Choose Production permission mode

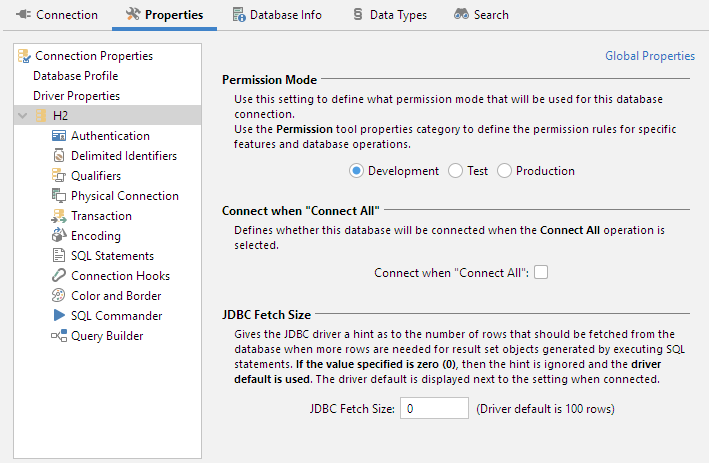click(504, 171)
